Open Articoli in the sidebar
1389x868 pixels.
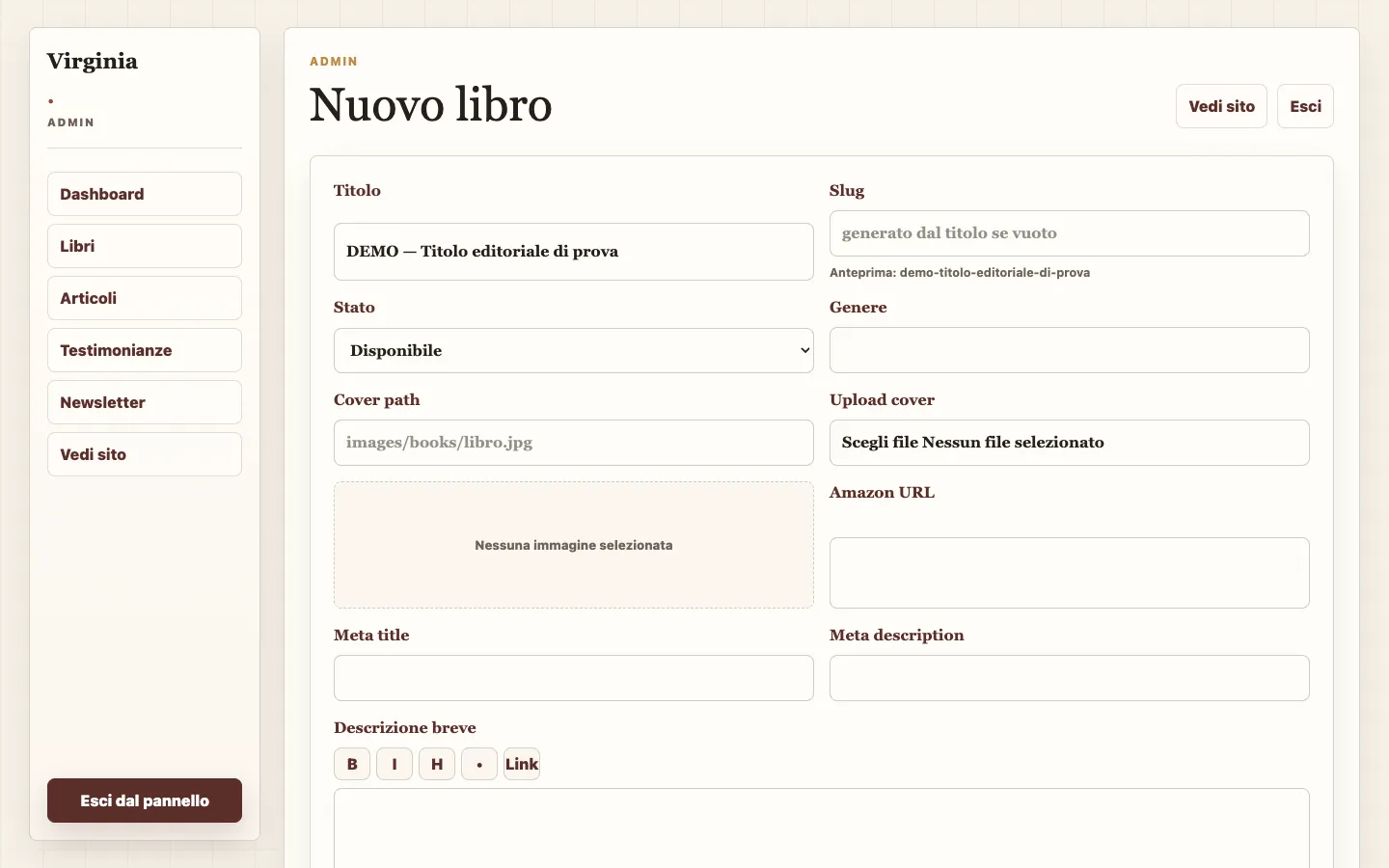click(x=145, y=298)
